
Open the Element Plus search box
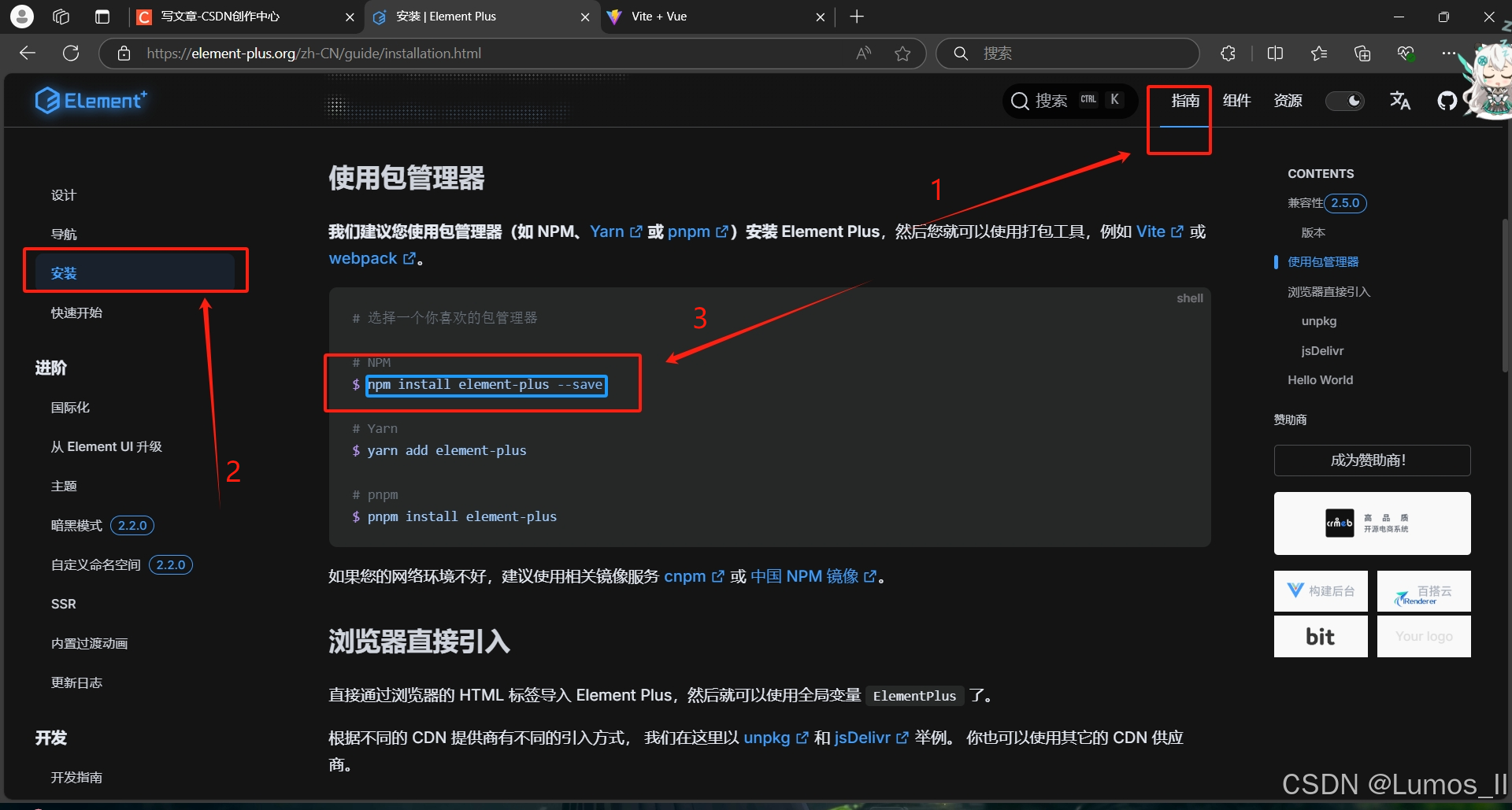click(1069, 101)
